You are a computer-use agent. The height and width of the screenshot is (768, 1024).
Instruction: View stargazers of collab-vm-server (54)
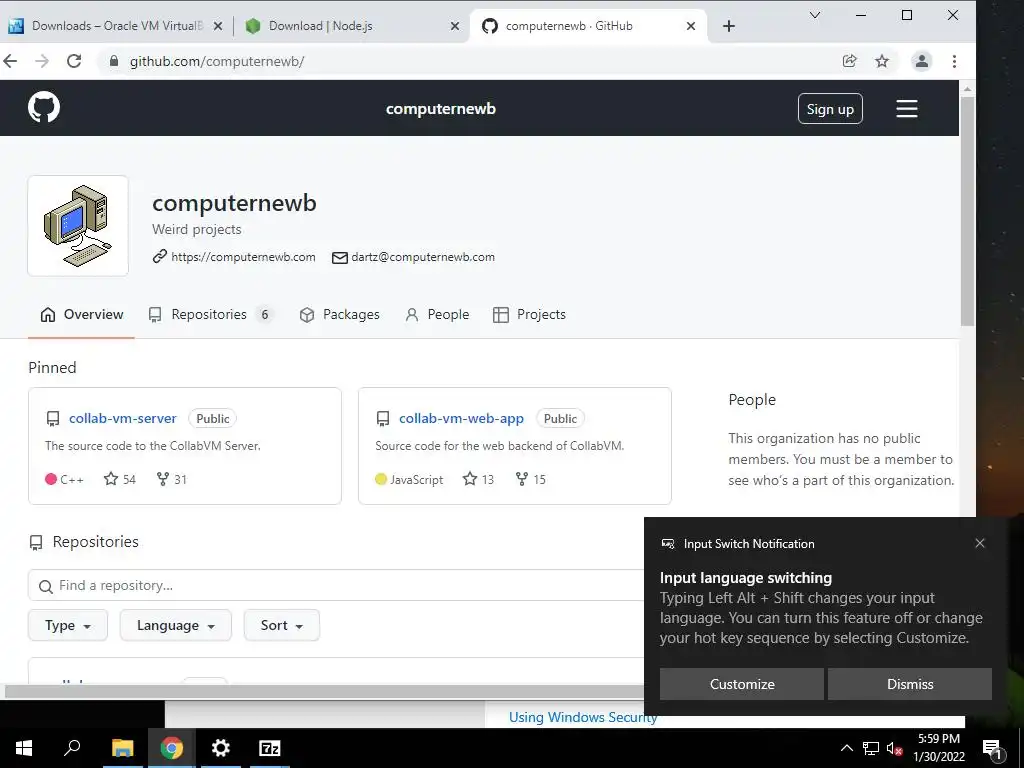point(120,479)
